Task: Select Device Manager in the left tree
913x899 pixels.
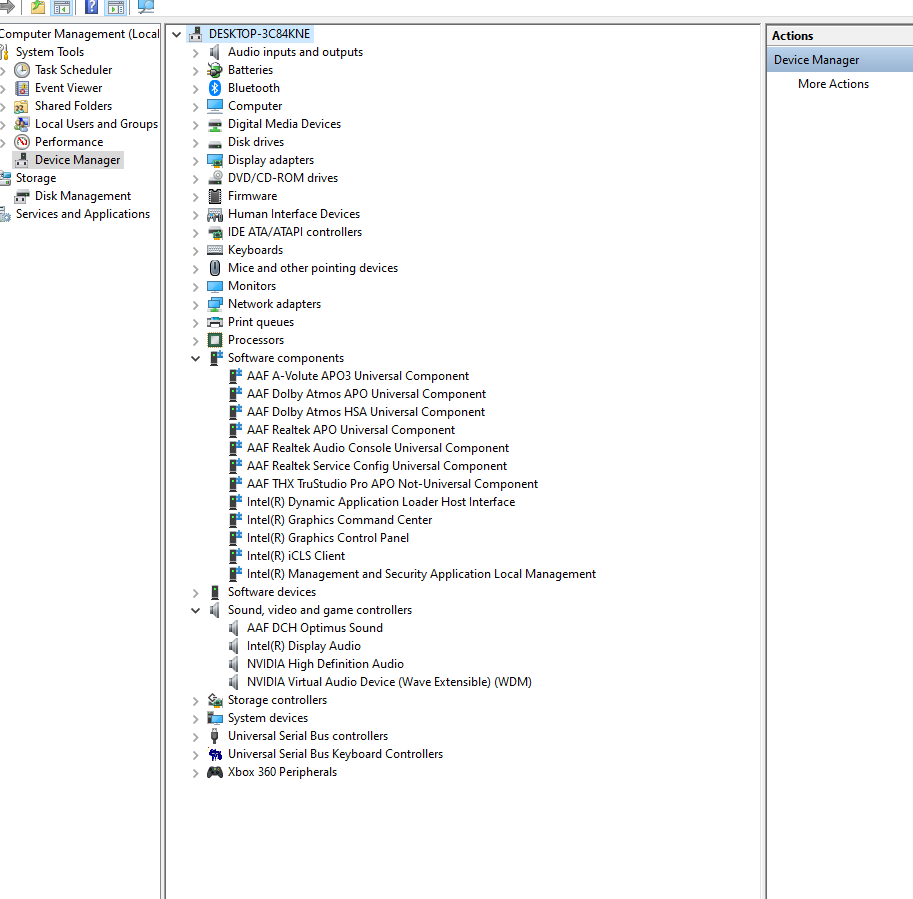Action: tap(77, 160)
